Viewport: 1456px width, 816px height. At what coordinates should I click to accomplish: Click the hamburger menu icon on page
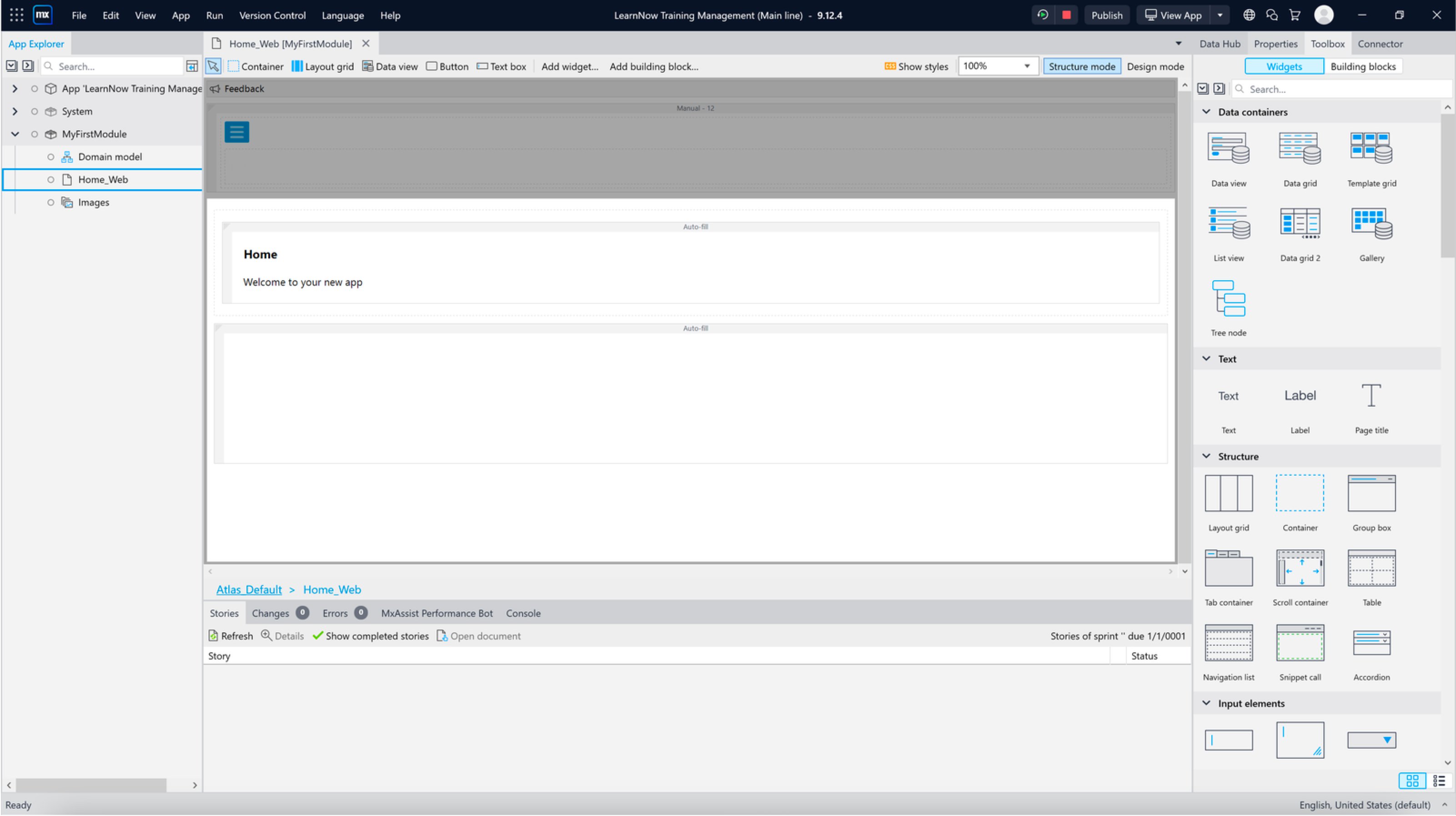237,132
